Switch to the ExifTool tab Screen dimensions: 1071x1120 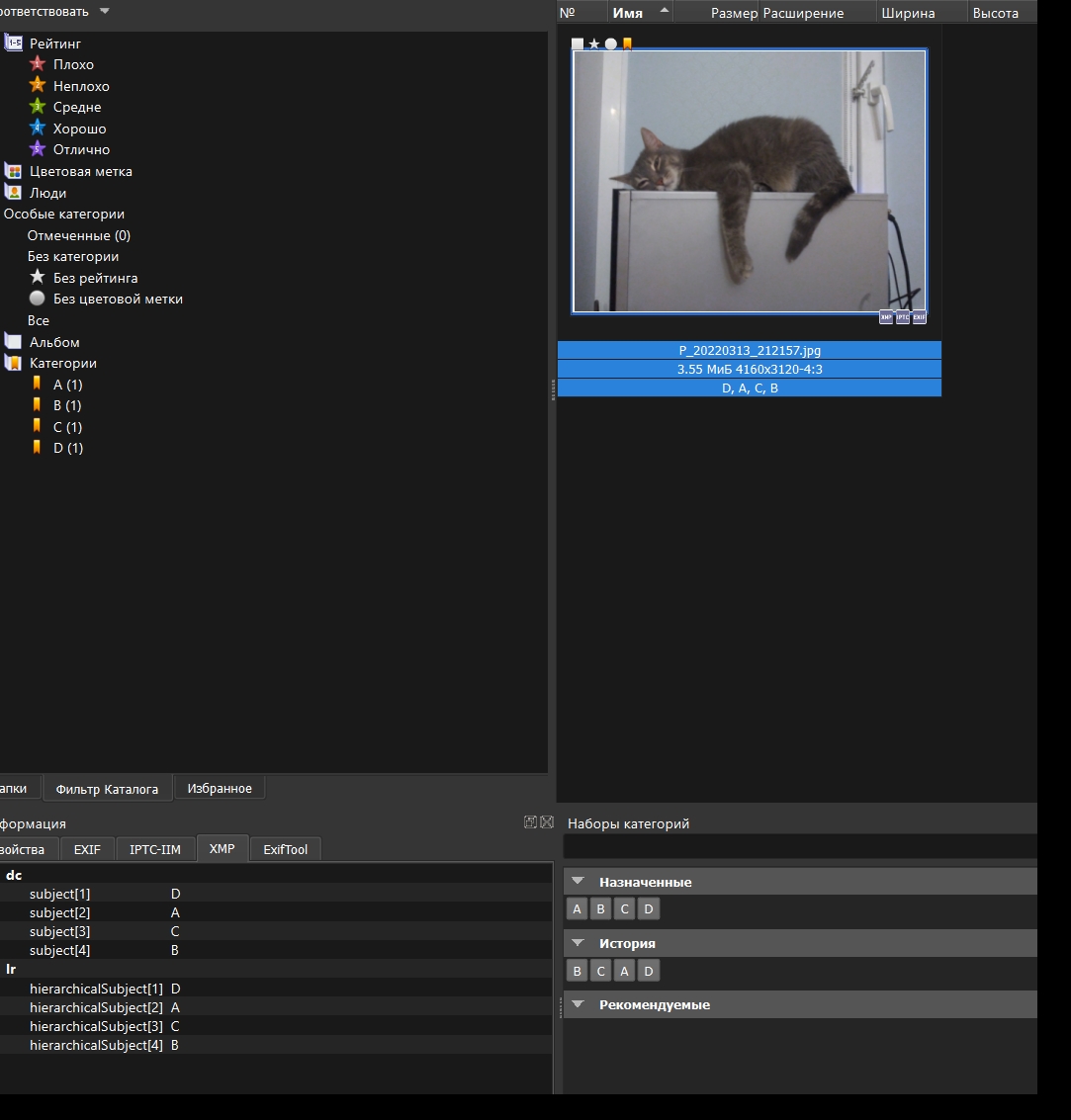(285, 849)
